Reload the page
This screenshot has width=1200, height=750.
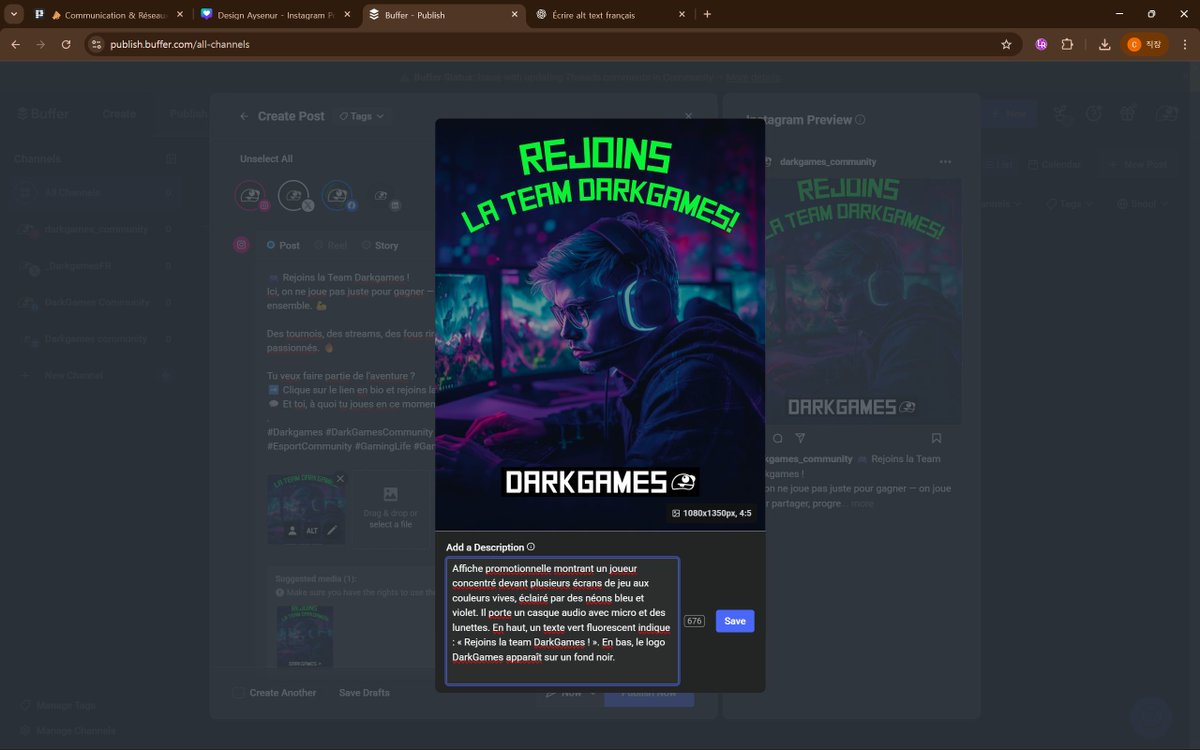click(x=66, y=44)
